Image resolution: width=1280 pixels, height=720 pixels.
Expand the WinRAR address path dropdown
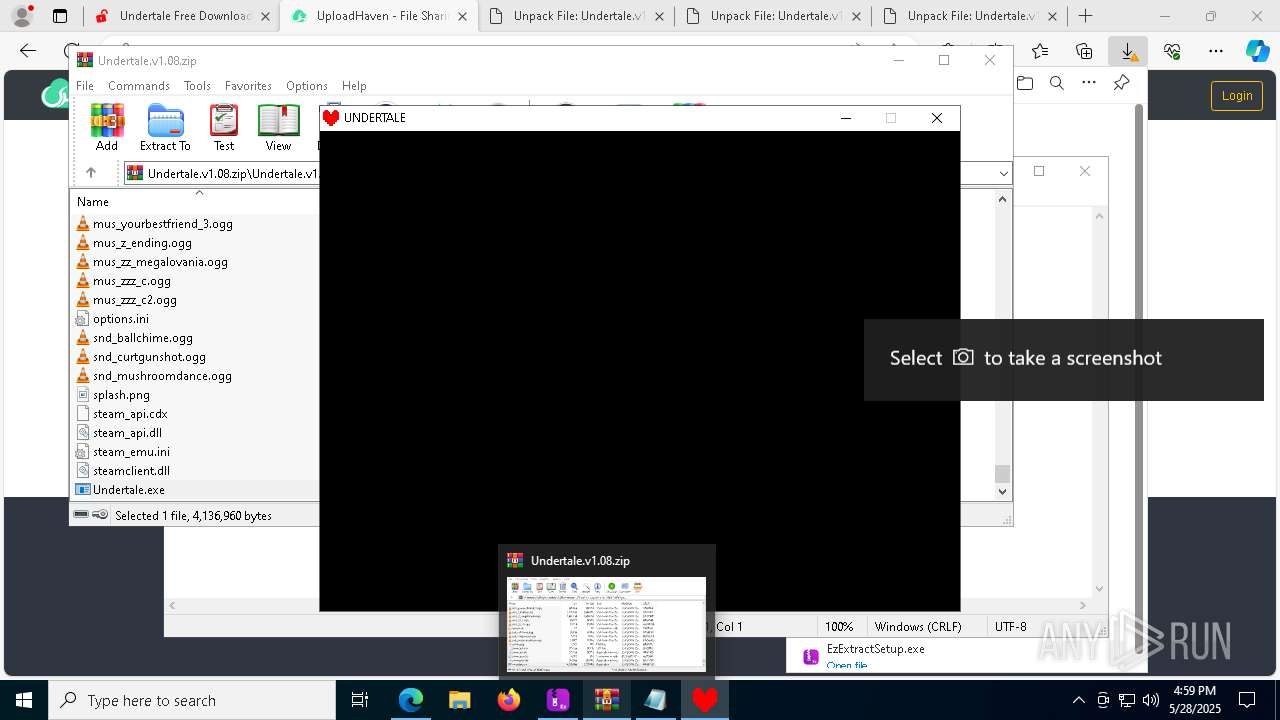(1003, 174)
